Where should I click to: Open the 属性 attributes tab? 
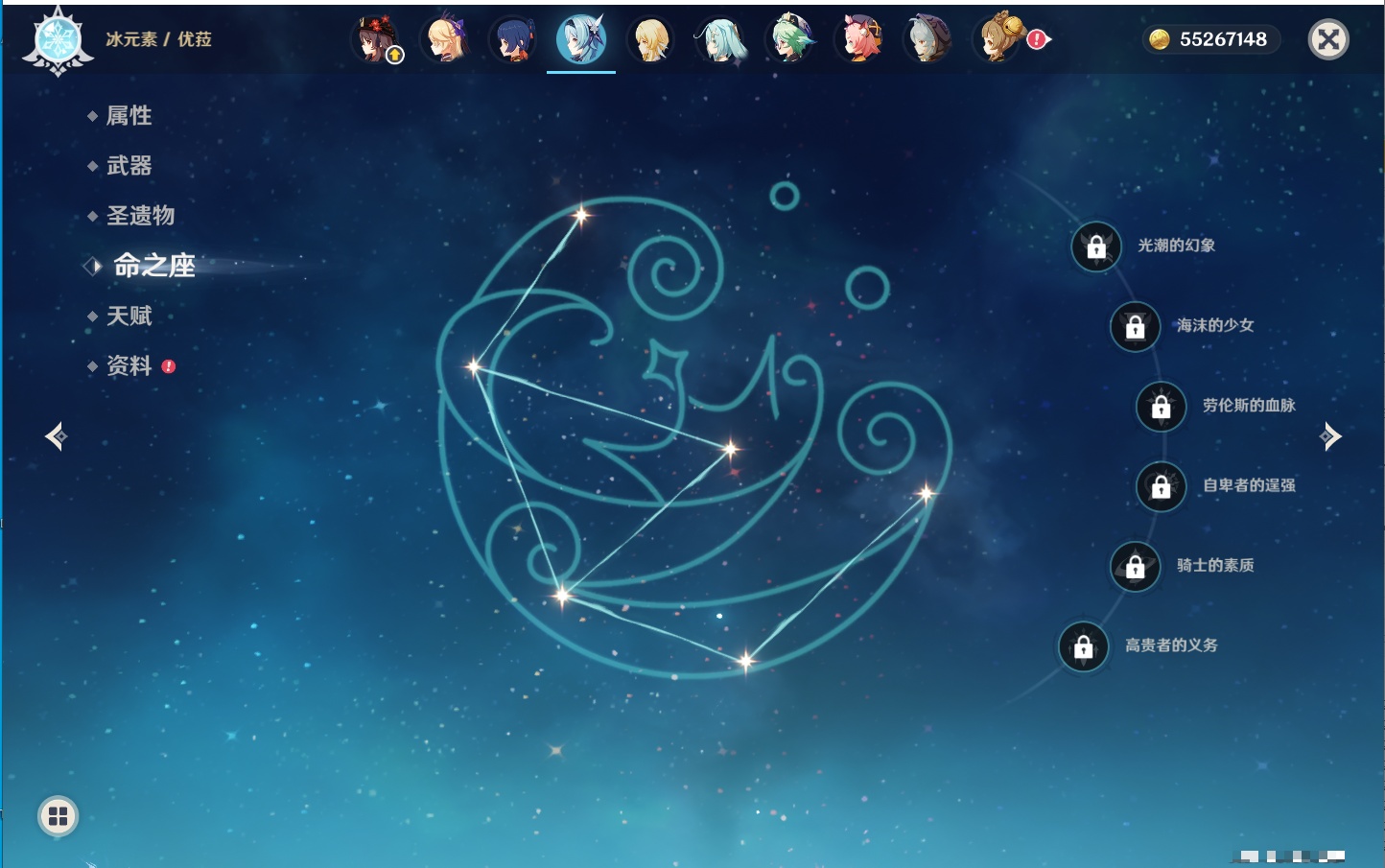pos(129,116)
